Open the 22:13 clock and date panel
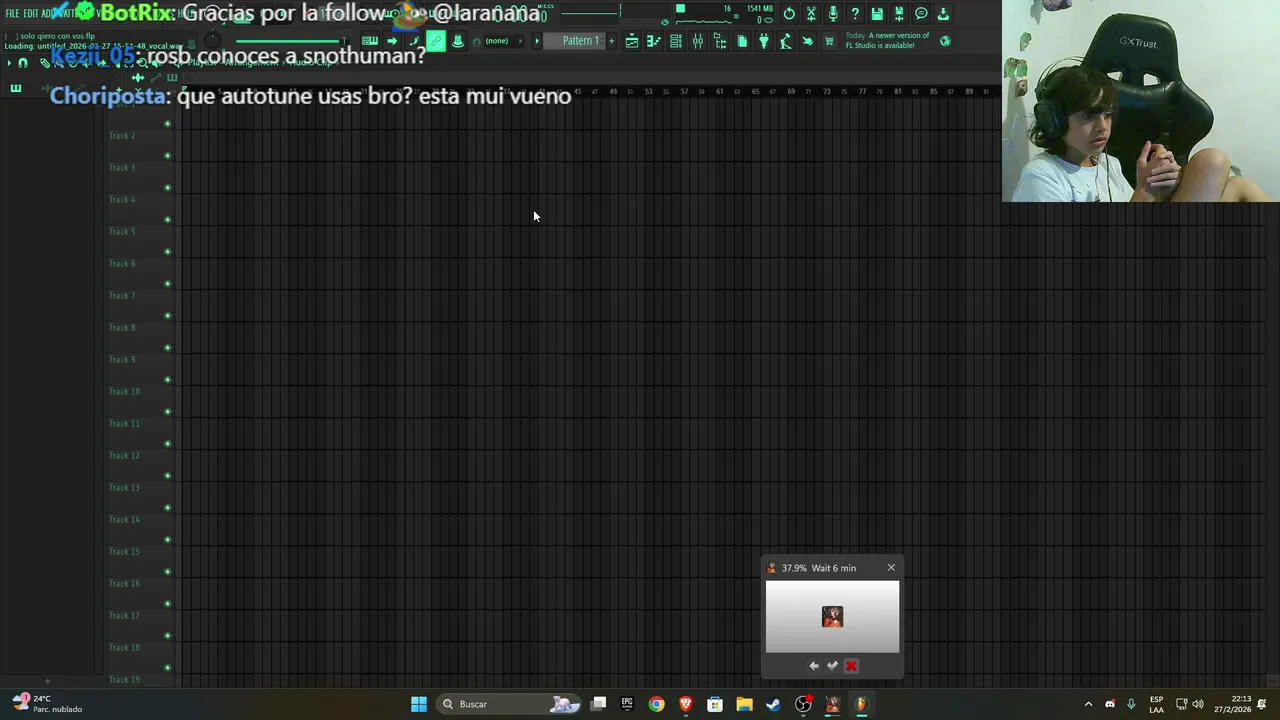Image resolution: width=1280 pixels, height=720 pixels. (x=1232, y=704)
